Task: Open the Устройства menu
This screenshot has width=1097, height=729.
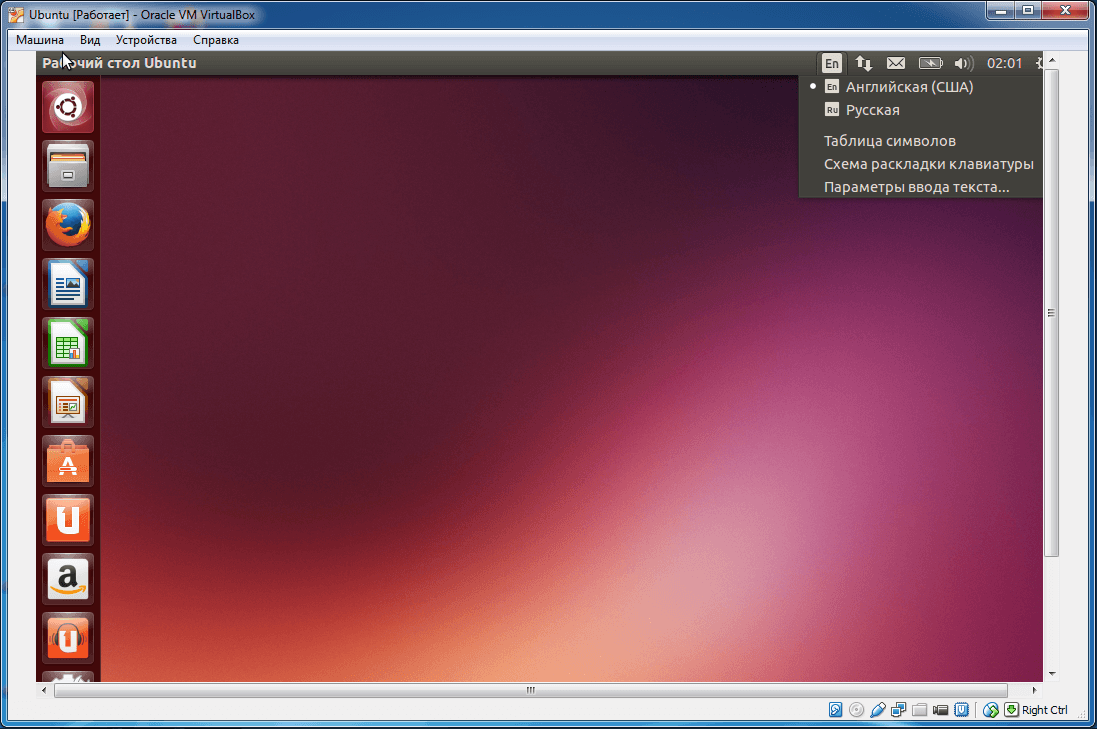Action: pyautogui.click(x=146, y=40)
